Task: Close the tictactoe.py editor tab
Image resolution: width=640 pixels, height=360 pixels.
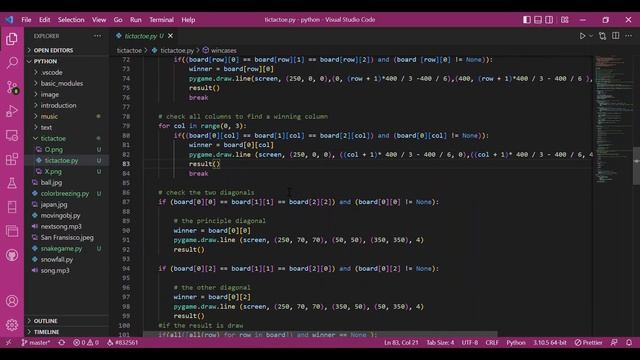Action: [x=170, y=36]
